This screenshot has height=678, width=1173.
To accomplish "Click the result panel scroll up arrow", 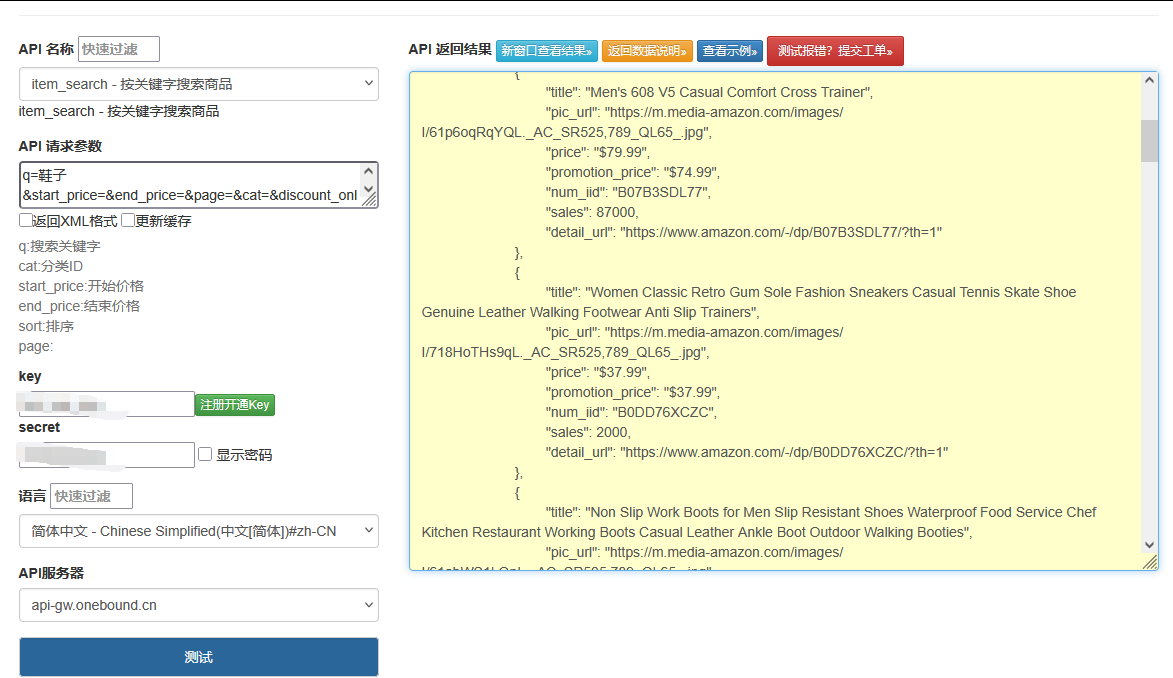I will coord(1150,80).
